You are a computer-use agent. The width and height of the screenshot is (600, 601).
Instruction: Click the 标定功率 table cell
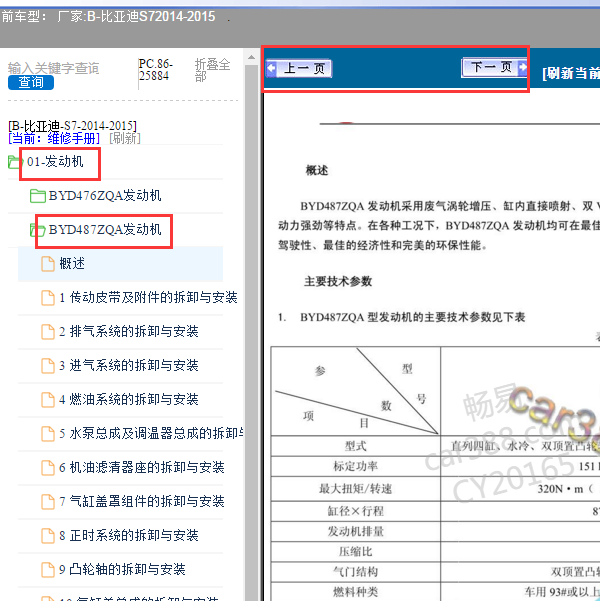pyautogui.click(x=355, y=466)
